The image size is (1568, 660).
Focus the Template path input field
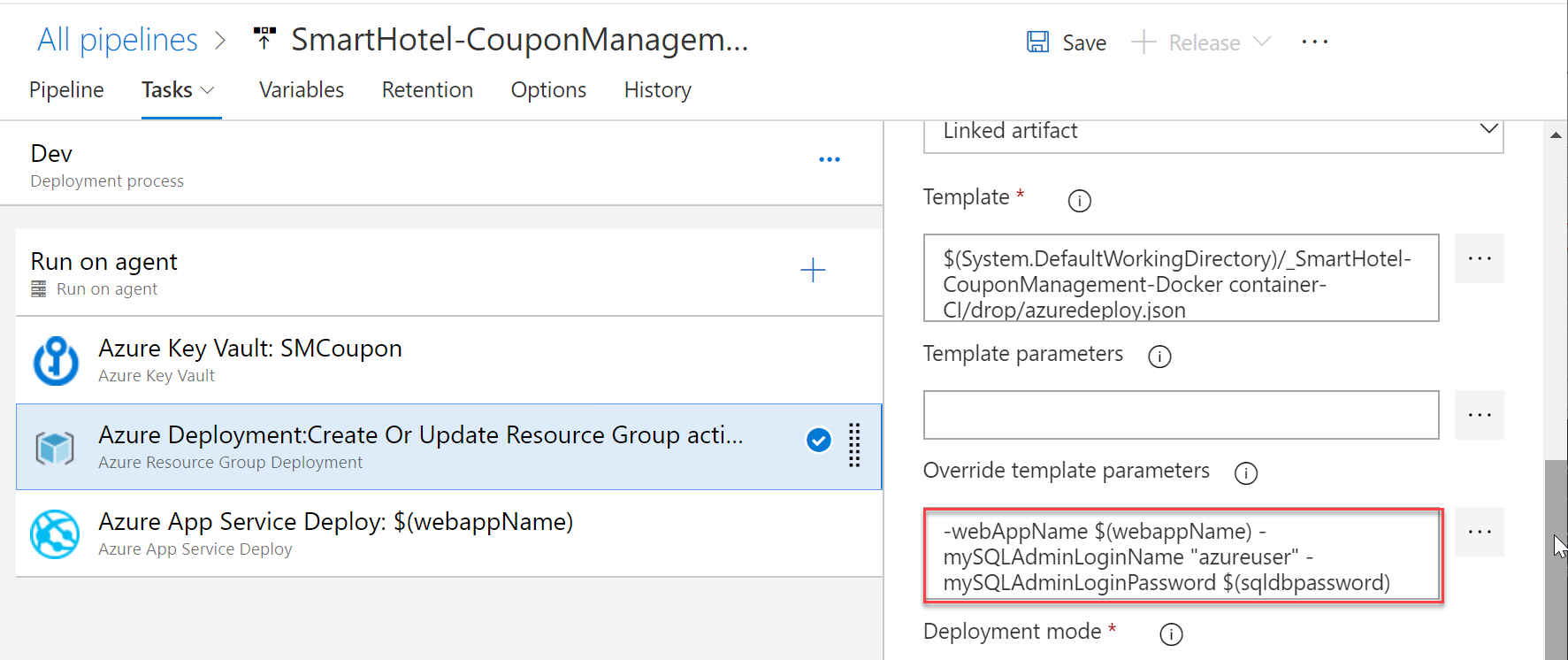[1181, 278]
